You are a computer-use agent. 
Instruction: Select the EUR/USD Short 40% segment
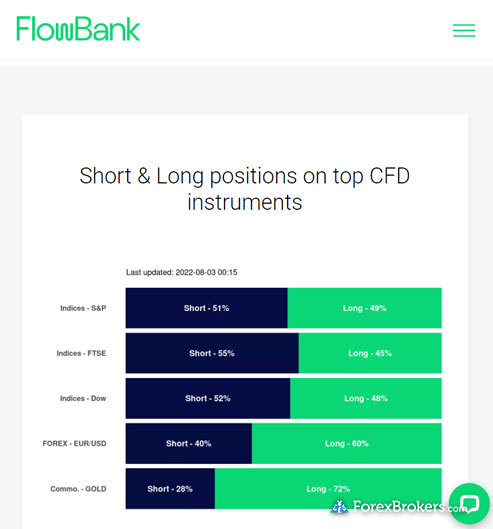189,443
